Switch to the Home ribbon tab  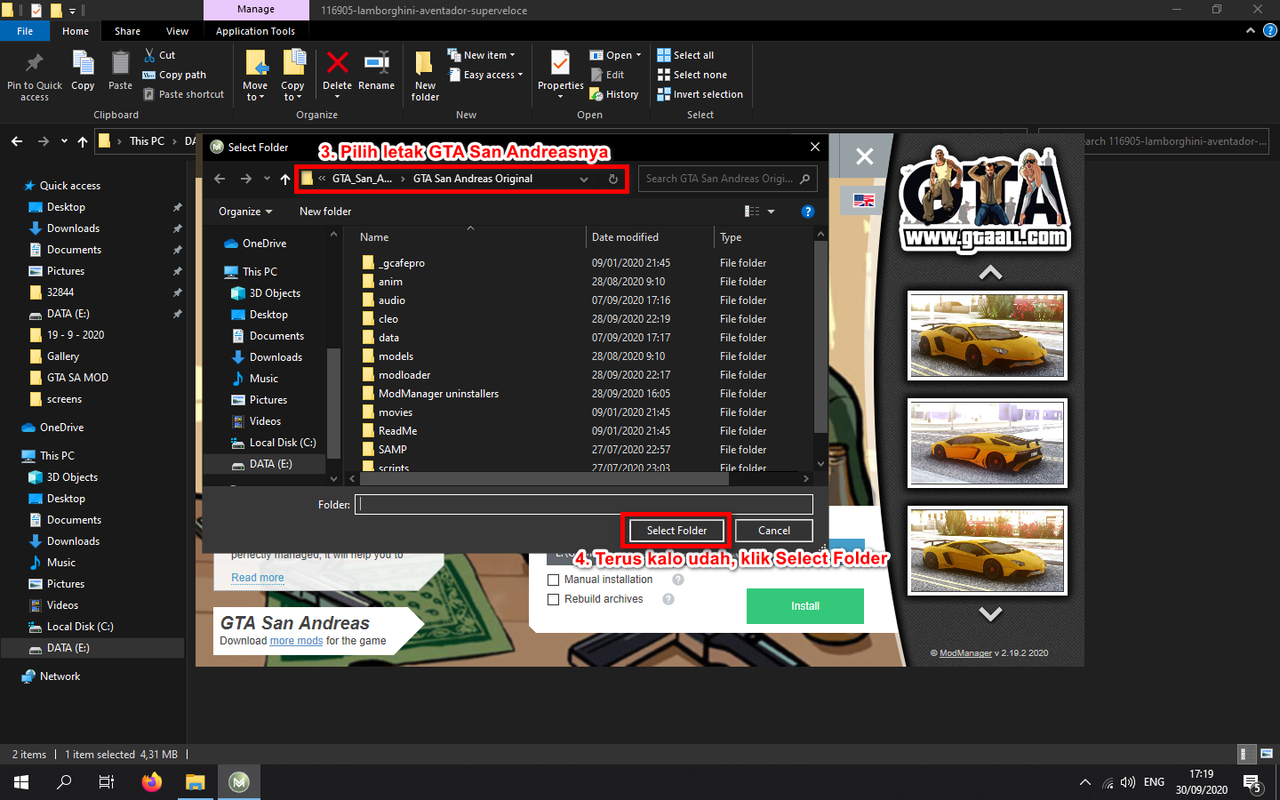tap(75, 31)
